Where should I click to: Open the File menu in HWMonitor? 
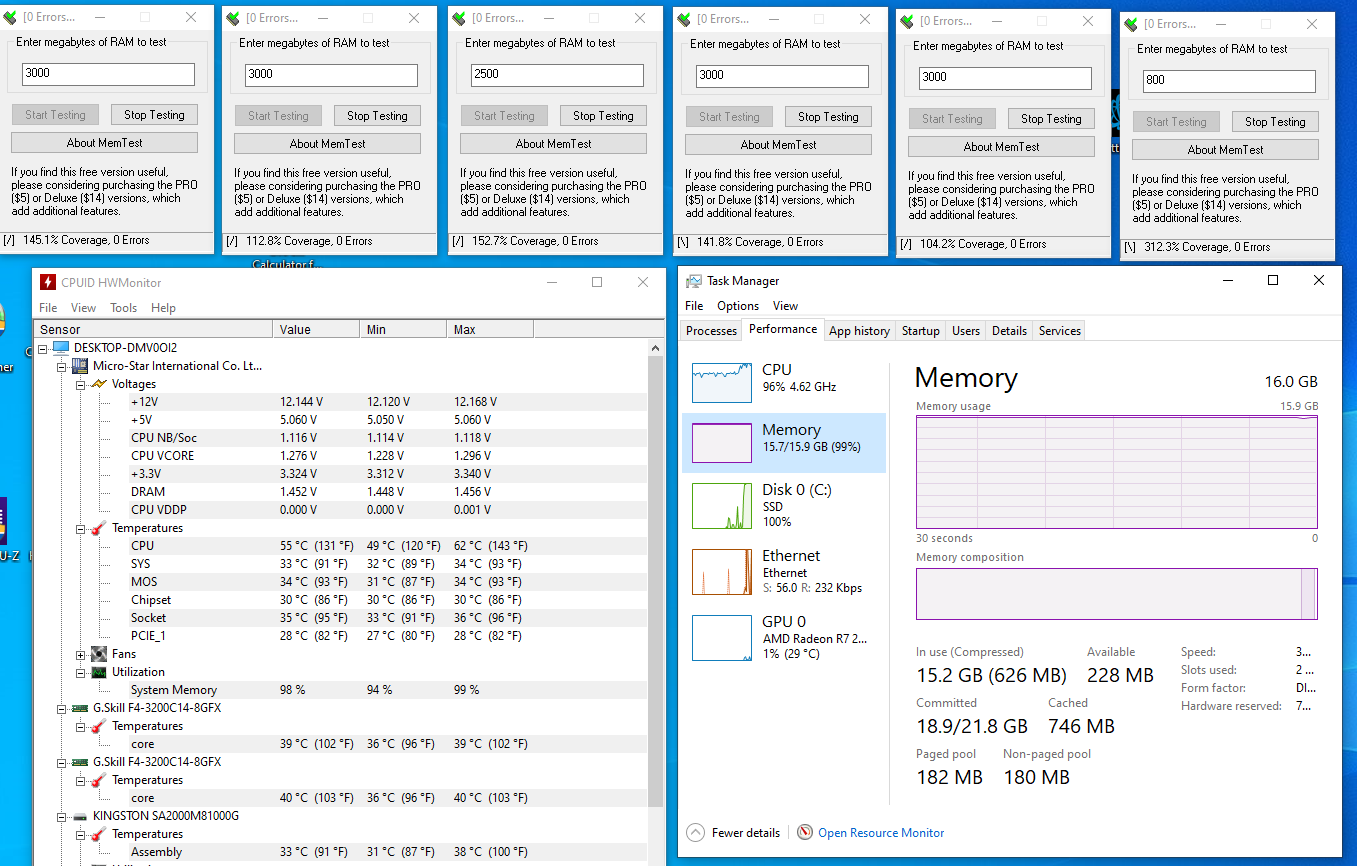[x=48, y=308]
